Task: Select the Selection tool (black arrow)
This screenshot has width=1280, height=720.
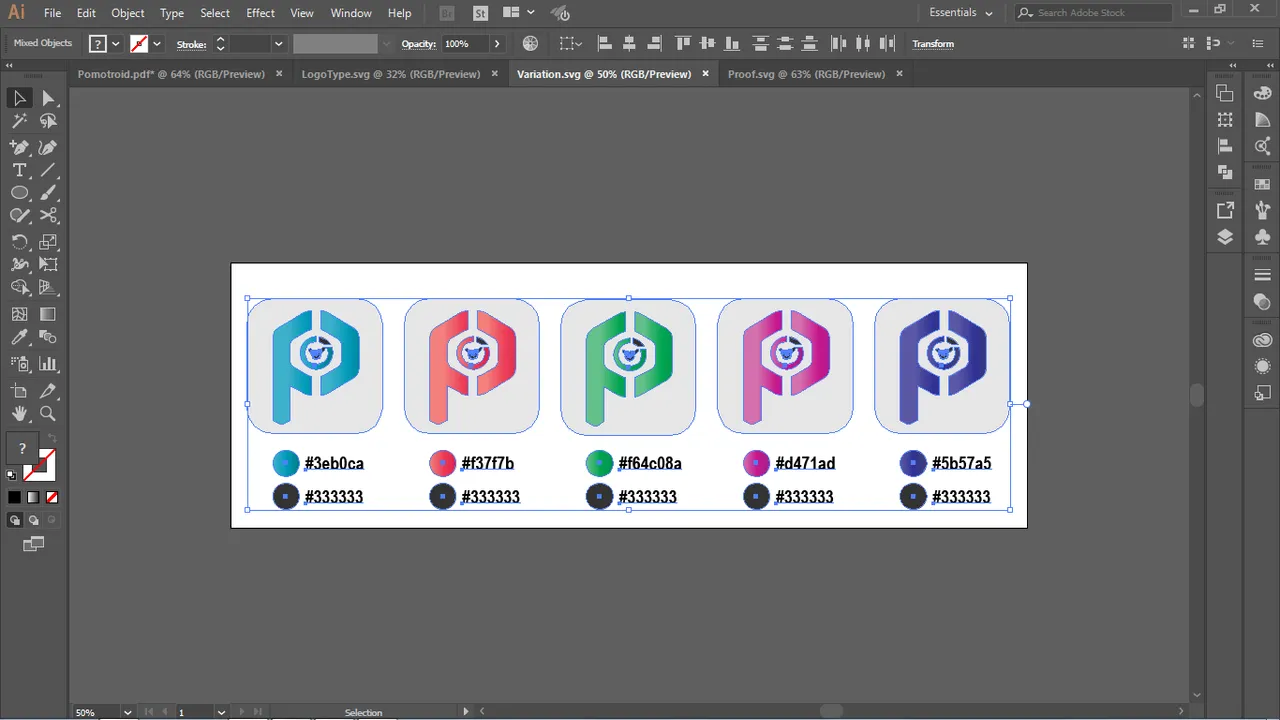Action: click(19, 98)
